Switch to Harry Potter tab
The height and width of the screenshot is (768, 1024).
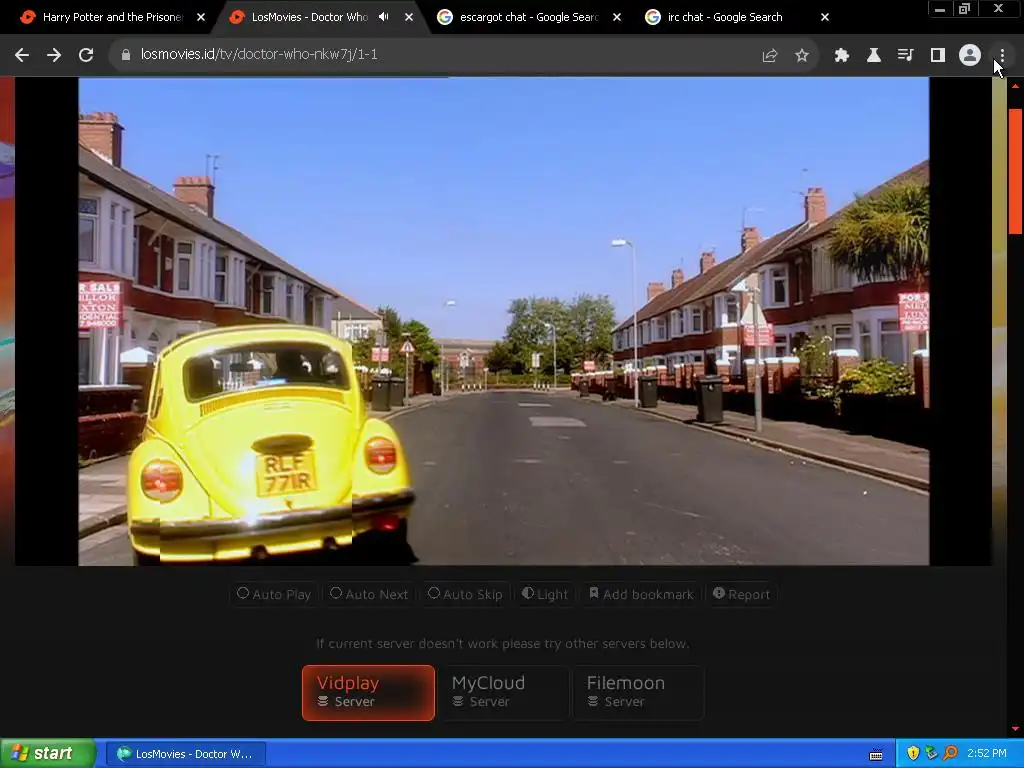click(x=112, y=17)
